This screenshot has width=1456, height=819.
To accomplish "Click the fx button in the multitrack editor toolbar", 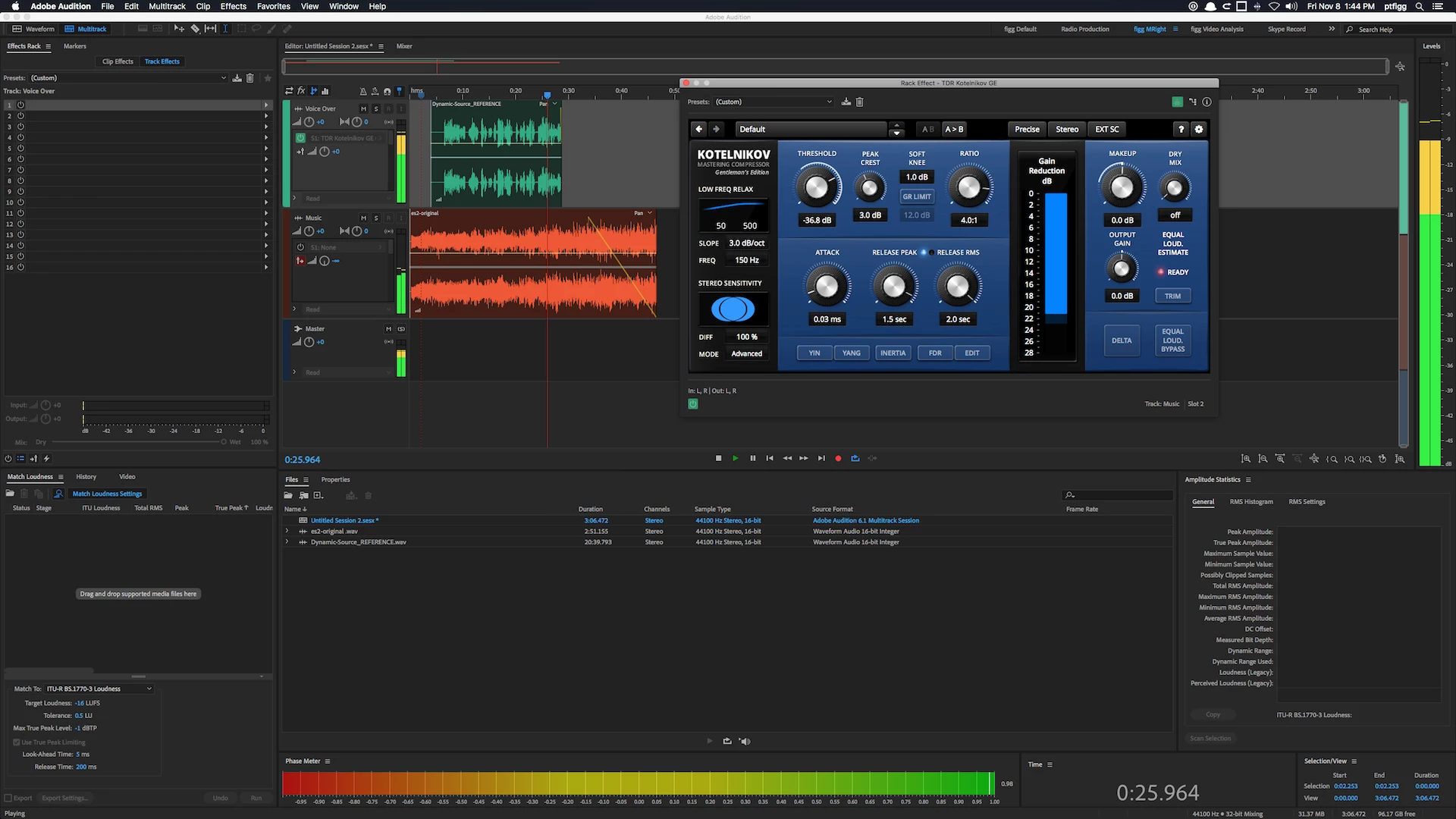I will click(x=301, y=91).
